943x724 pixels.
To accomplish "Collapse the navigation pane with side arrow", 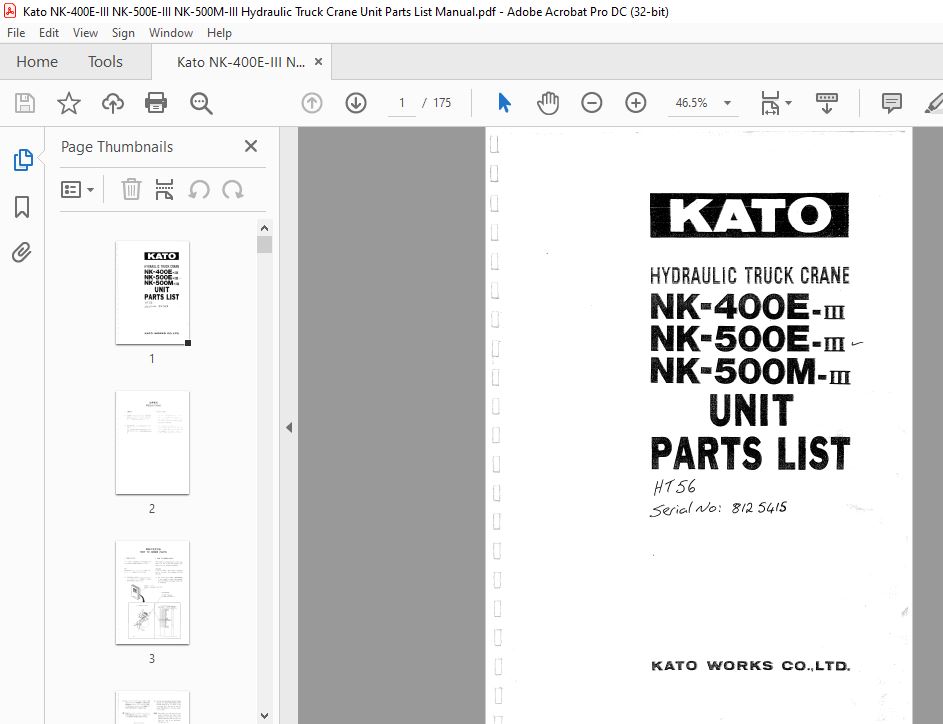I will pyautogui.click(x=289, y=428).
